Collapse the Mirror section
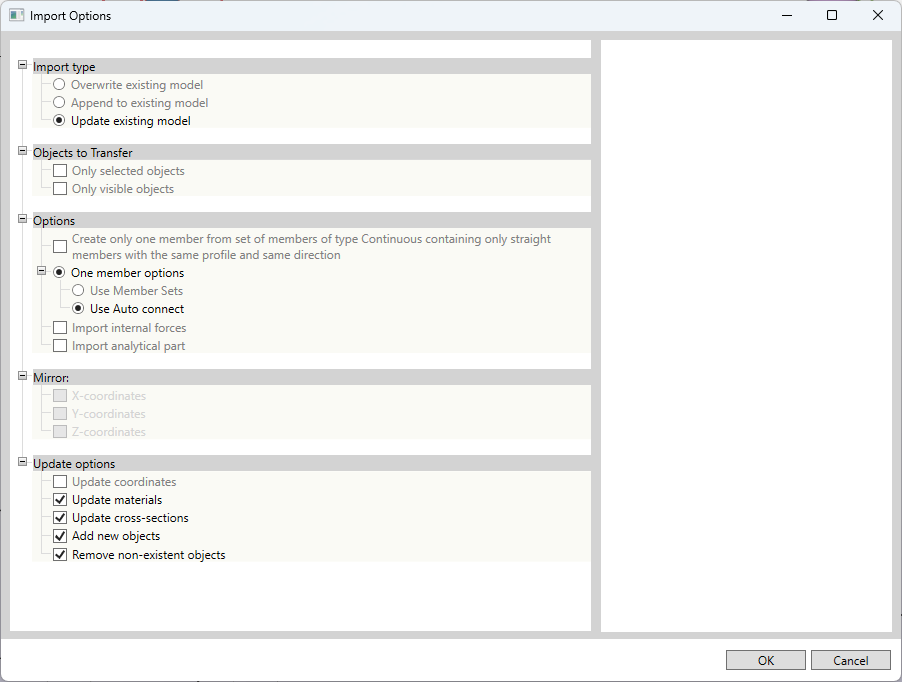902x682 pixels. [22, 377]
